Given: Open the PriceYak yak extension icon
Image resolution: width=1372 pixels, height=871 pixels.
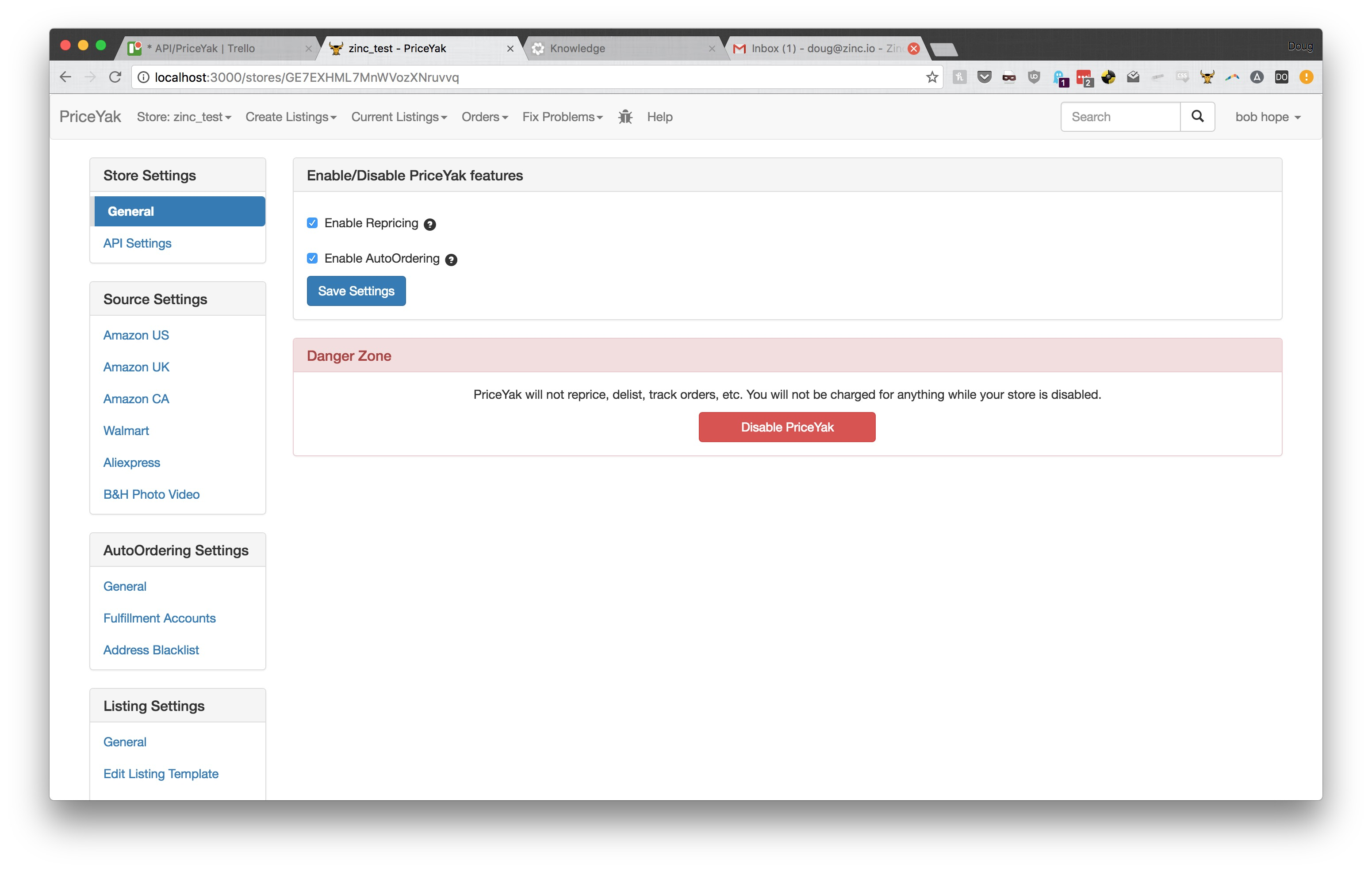Looking at the screenshot, I should [1207, 77].
